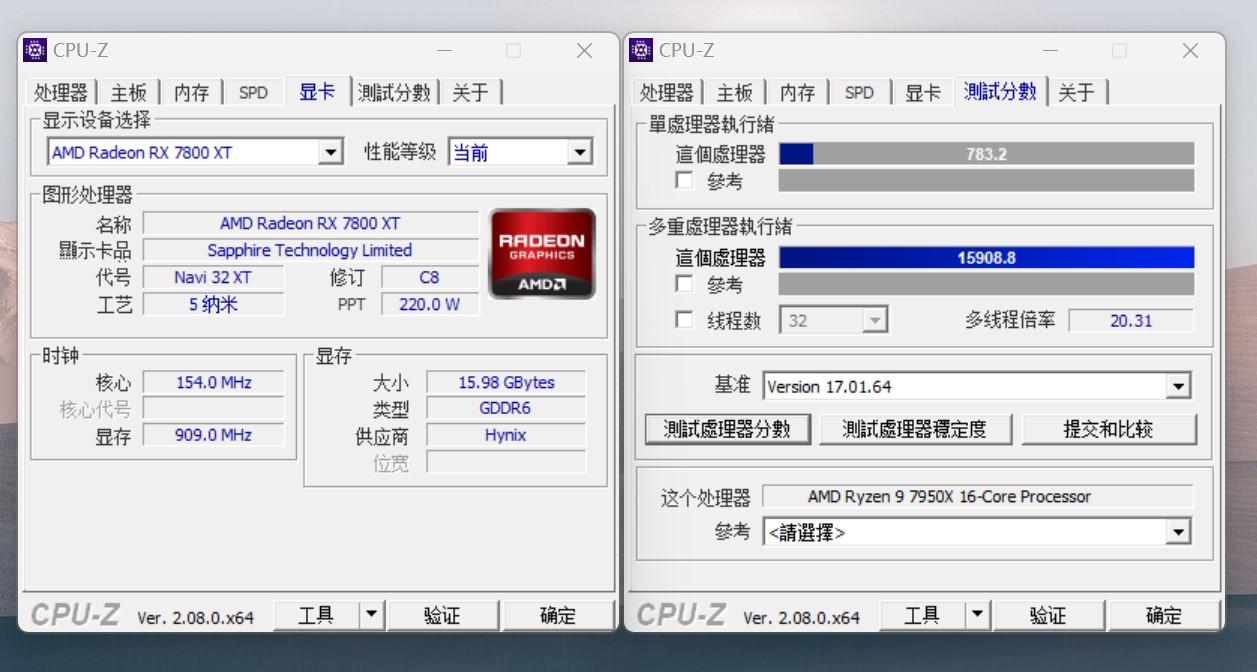Open 工具 dropdown arrow in right window
Viewport: 1257px width, 672px height.
(x=978, y=615)
